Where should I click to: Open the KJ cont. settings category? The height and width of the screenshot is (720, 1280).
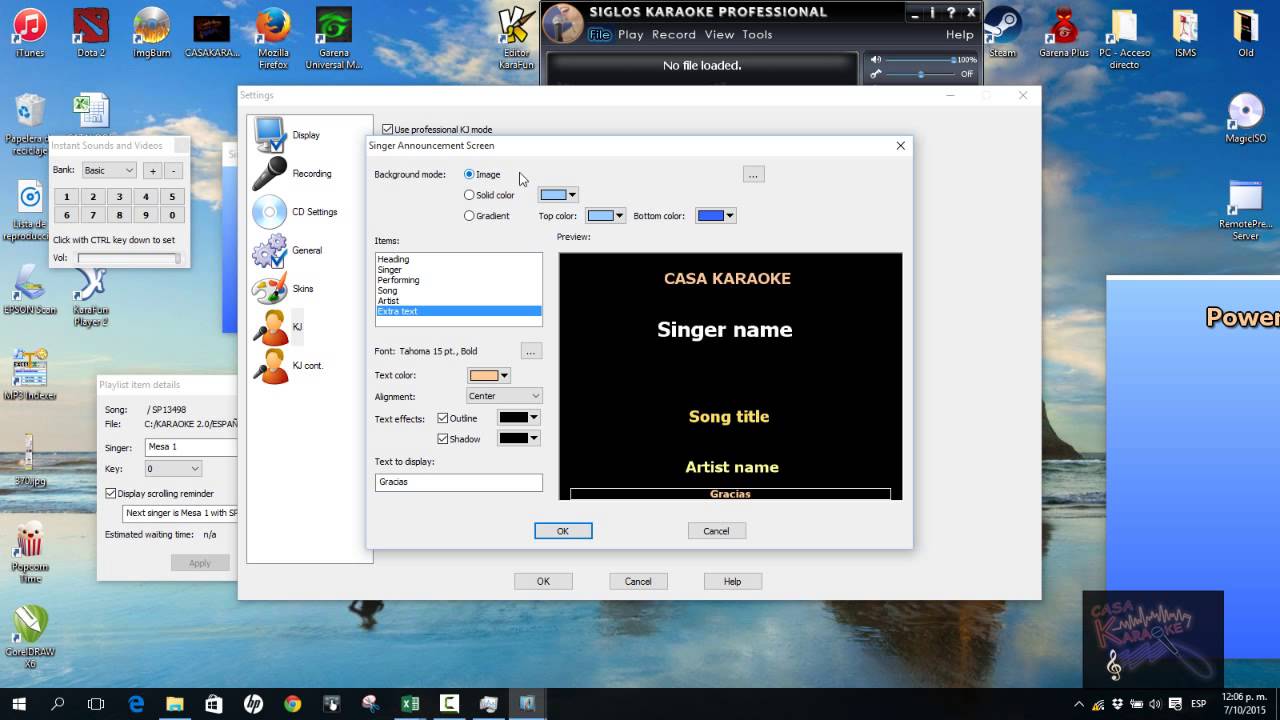click(288, 366)
